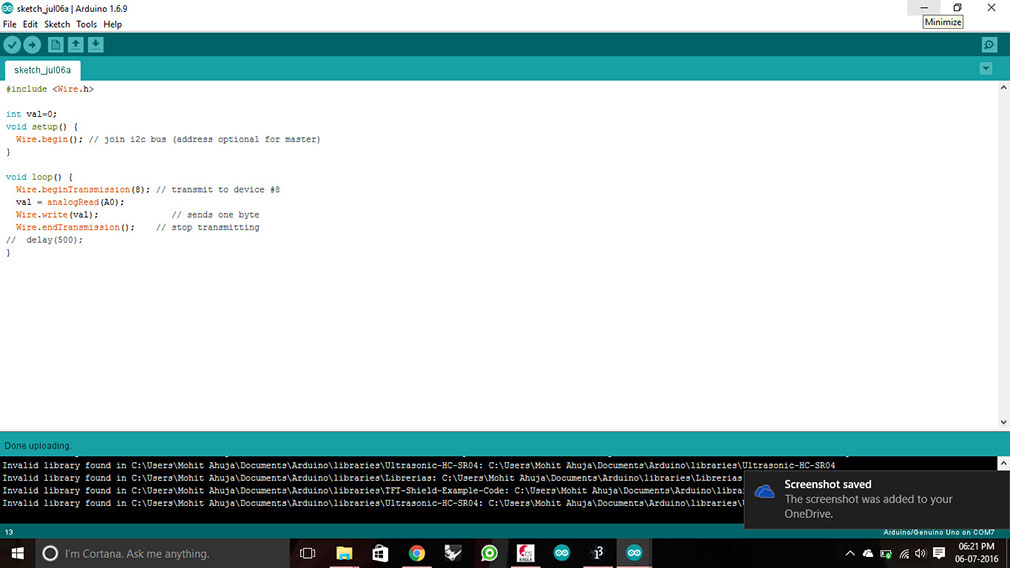1010x568 pixels.
Task: Click 'Arduino/Genuino Uno on COM7' status text
Action: pyautogui.click(x=939, y=533)
